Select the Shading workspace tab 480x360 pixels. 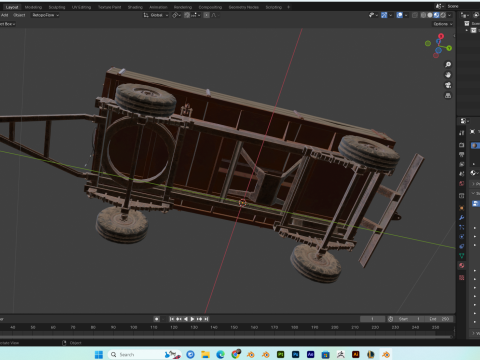(x=135, y=7)
